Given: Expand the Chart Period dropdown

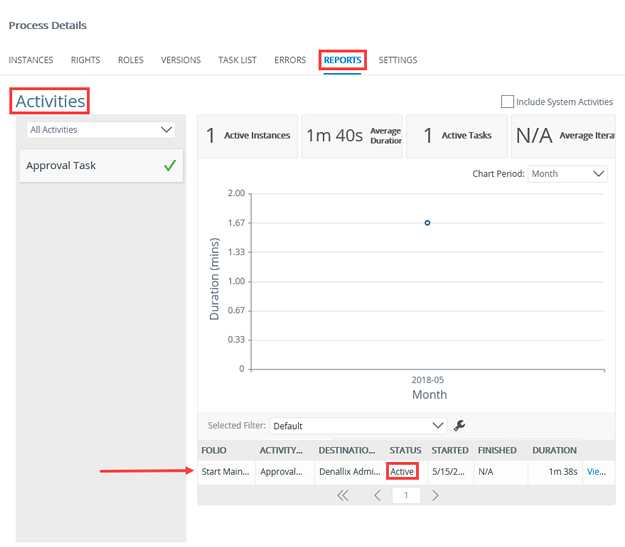Looking at the screenshot, I should tap(567, 174).
